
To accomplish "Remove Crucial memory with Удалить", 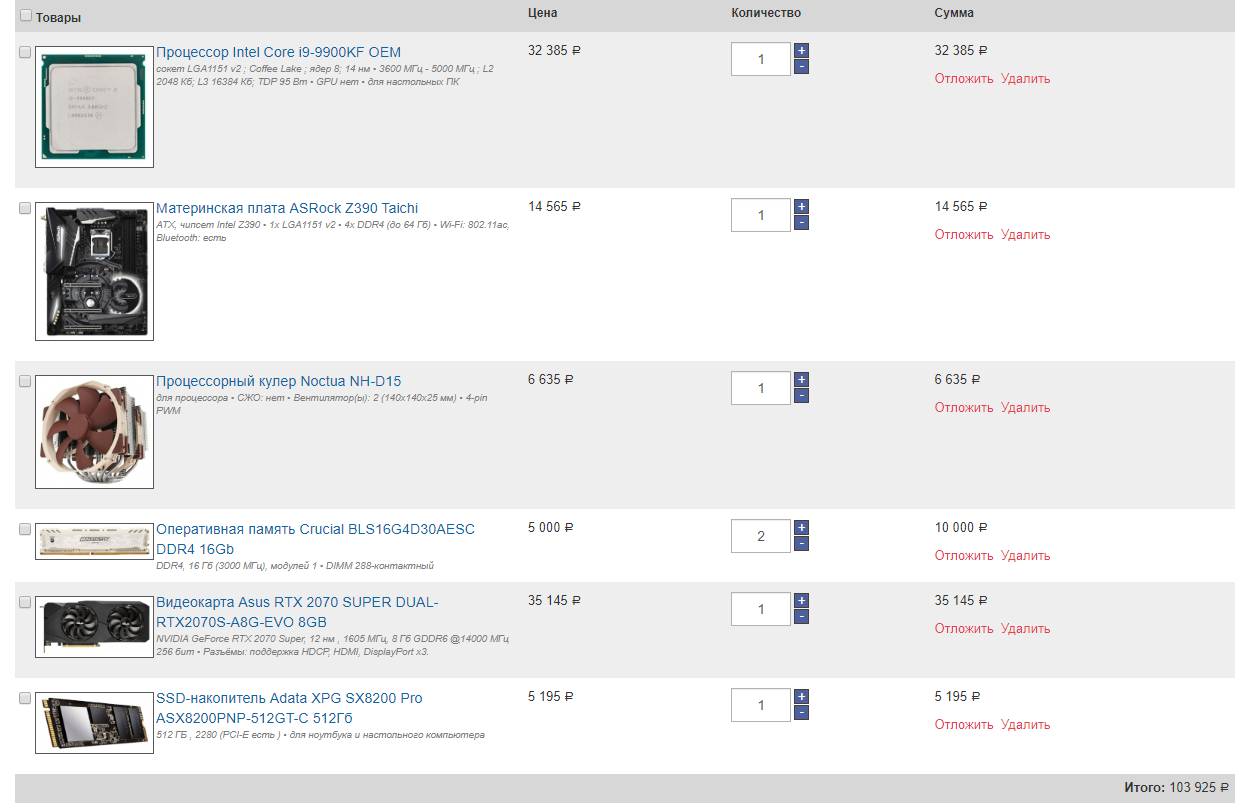I will click(x=1025, y=556).
